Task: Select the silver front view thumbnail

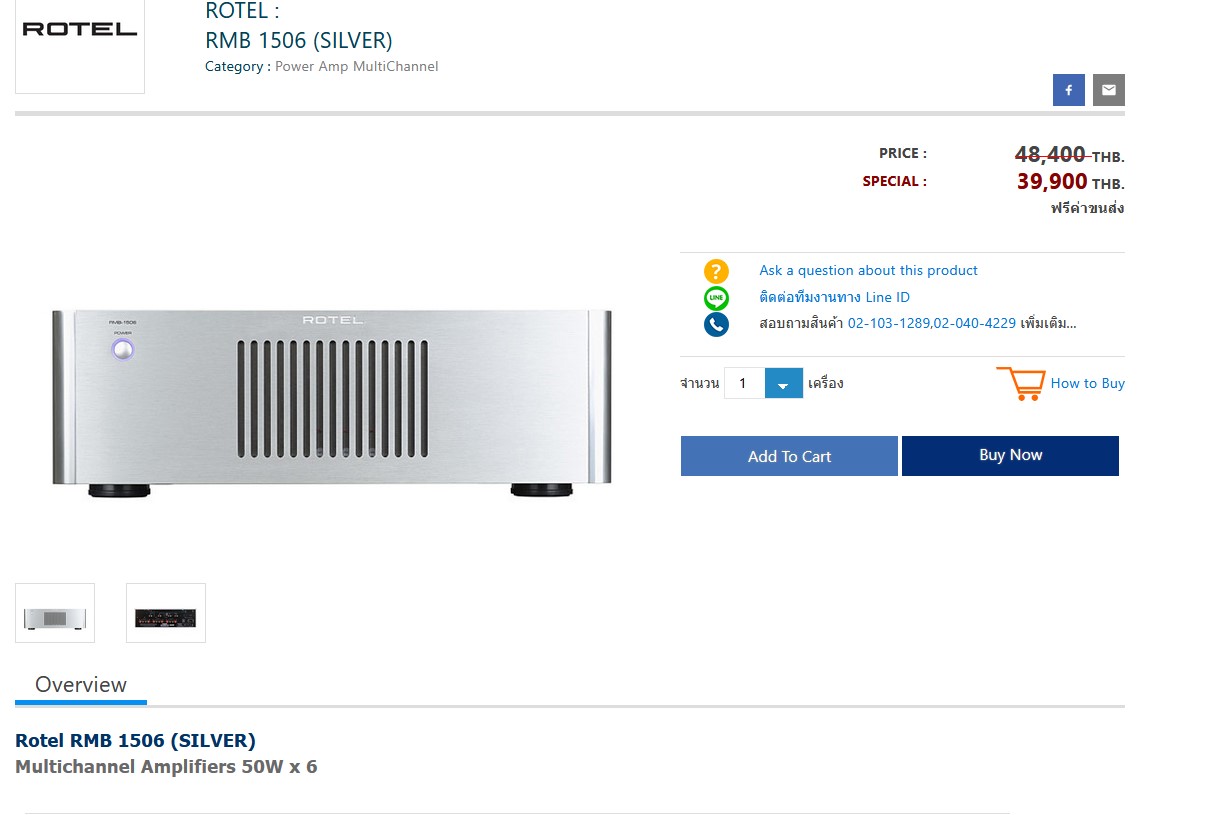Action: [55, 613]
